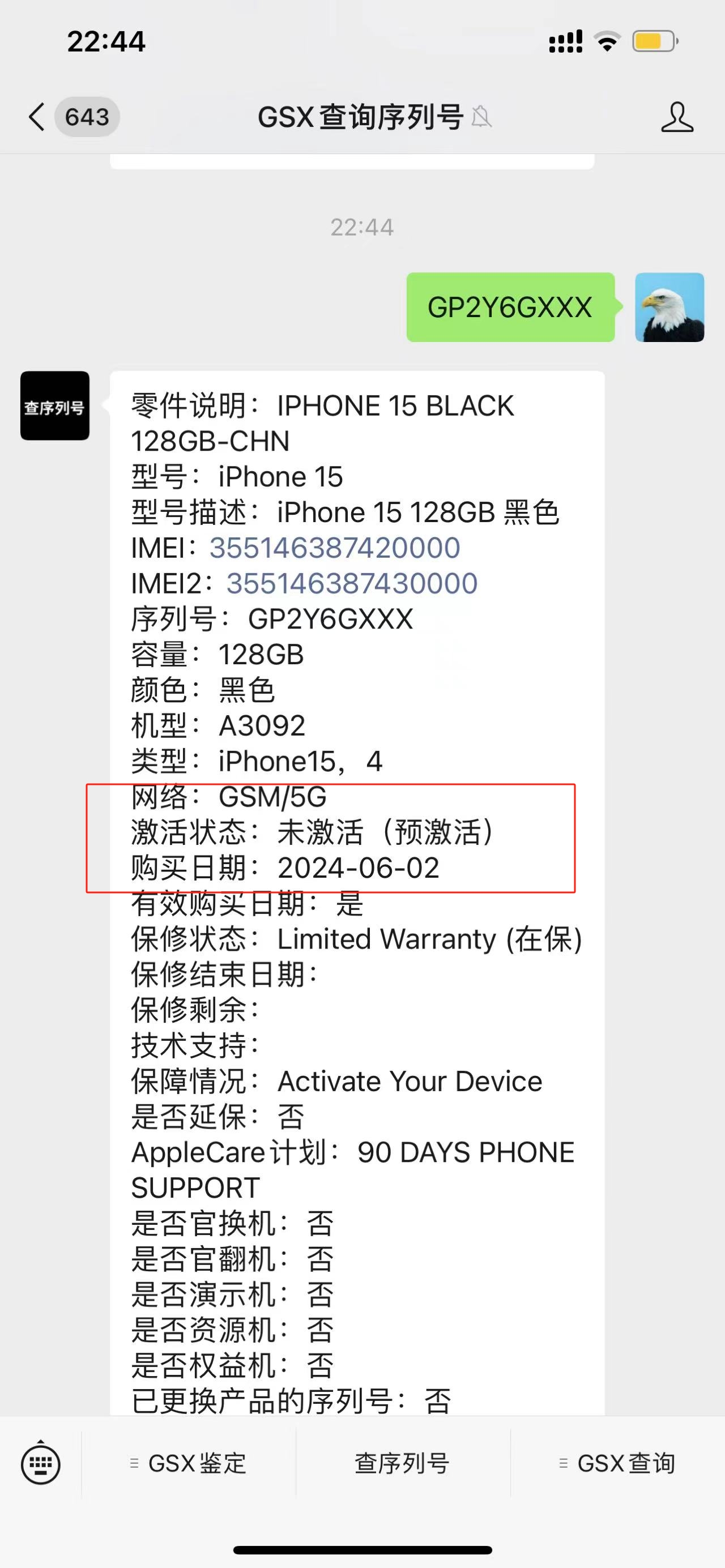
Task: Tap the cellular signal bars icon
Action: coord(565,41)
